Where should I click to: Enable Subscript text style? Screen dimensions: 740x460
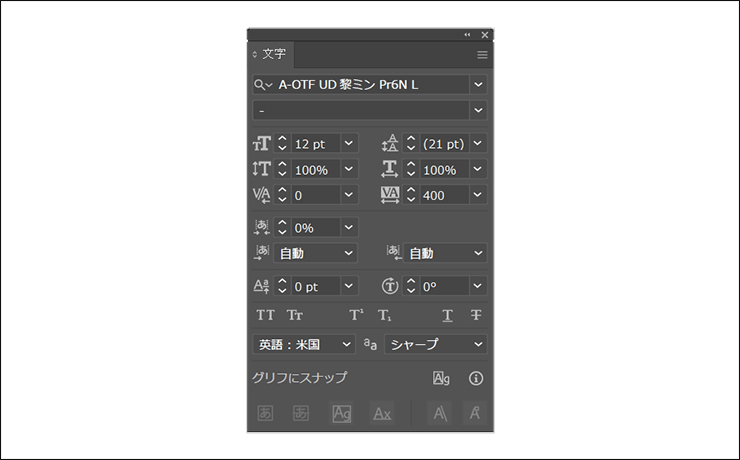tap(384, 315)
